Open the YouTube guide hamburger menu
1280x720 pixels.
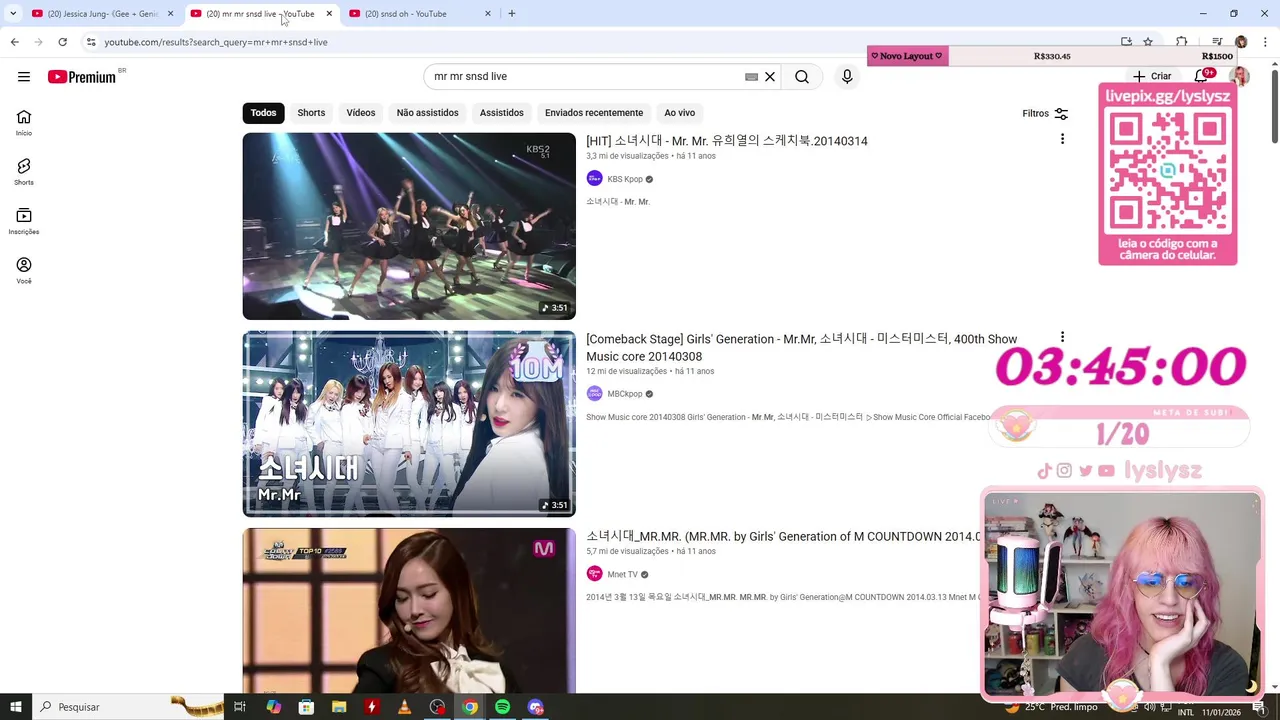tap(24, 77)
